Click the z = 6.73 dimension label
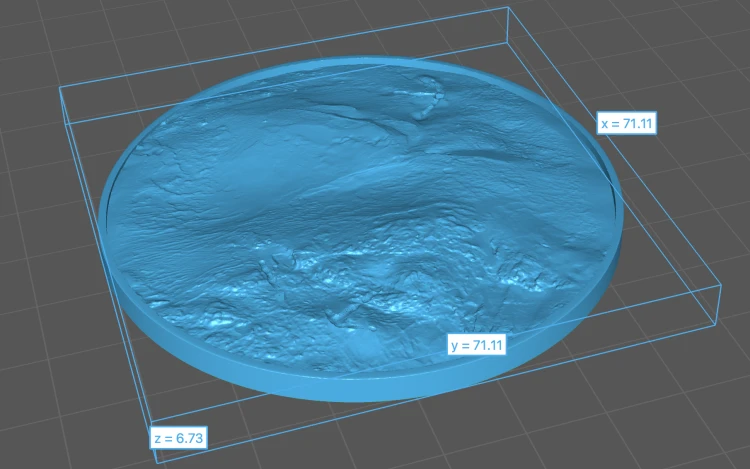This screenshot has height=469, width=750. point(178,438)
